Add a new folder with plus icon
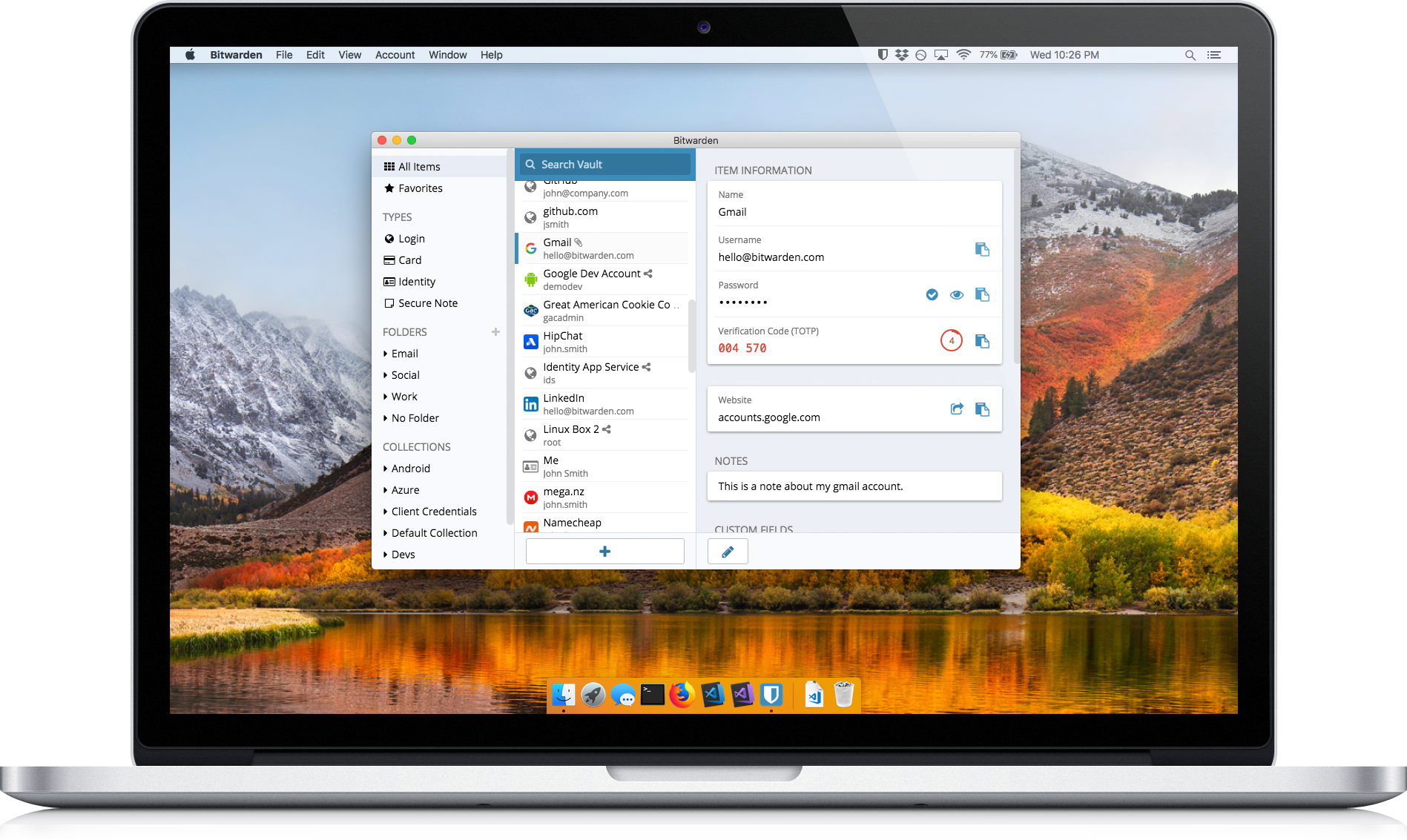 click(x=495, y=332)
